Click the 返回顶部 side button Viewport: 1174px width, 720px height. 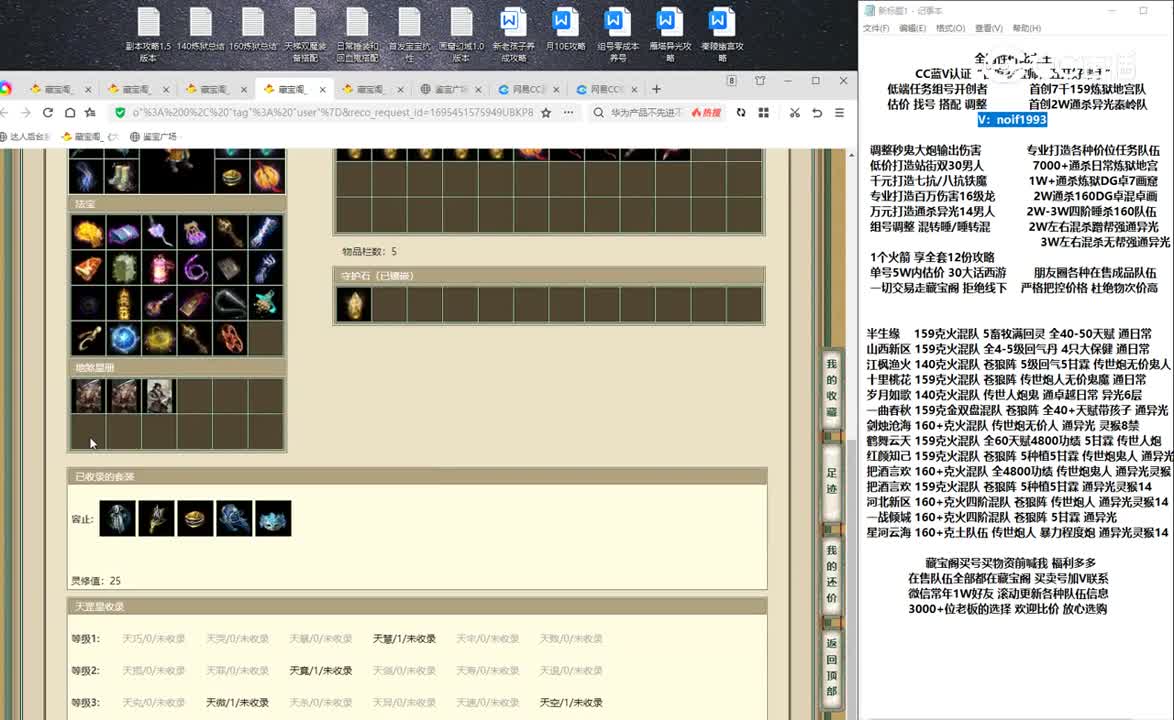tap(831, 667)
